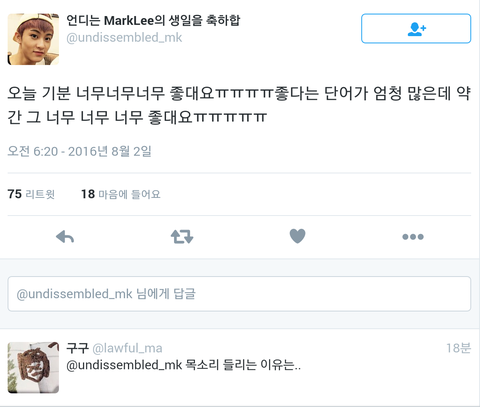
Task: Click the reply arrow icon
Action: 65,237
